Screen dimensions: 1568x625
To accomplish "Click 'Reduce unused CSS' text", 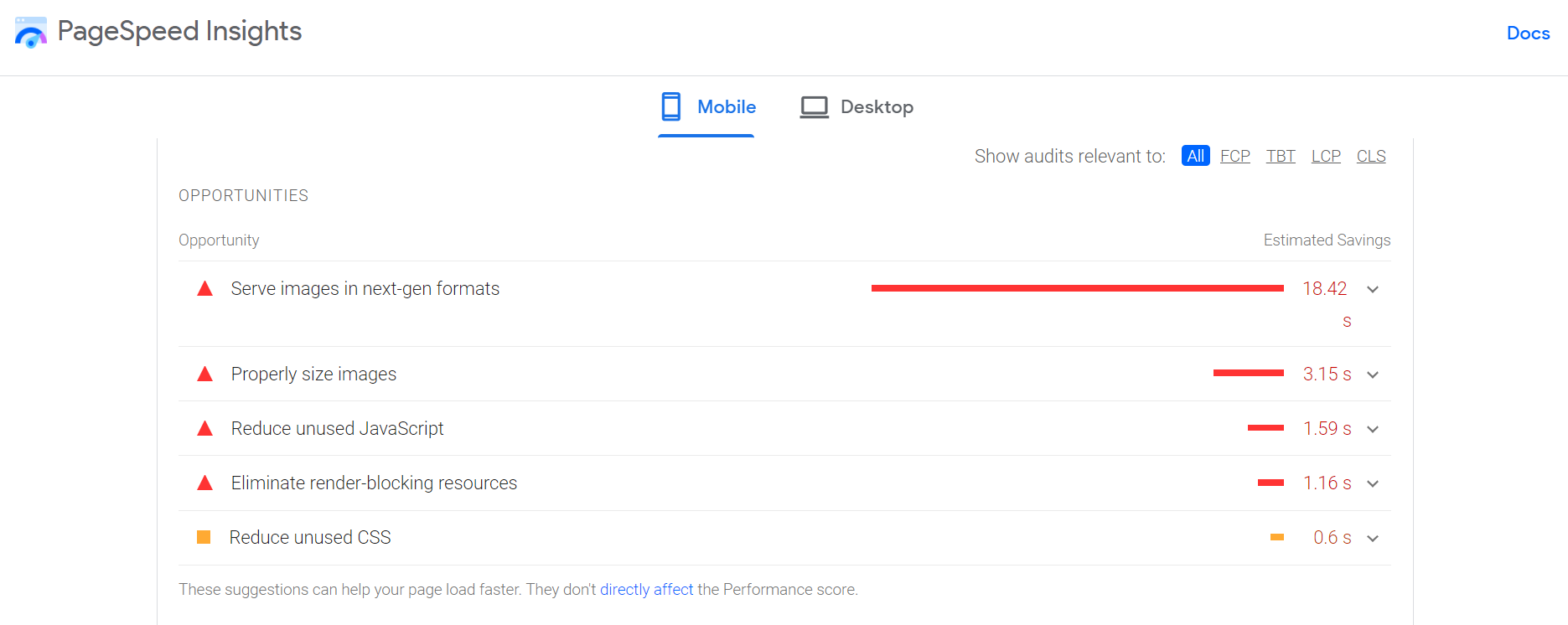I will pyautogui.click(x=310, y=537).
